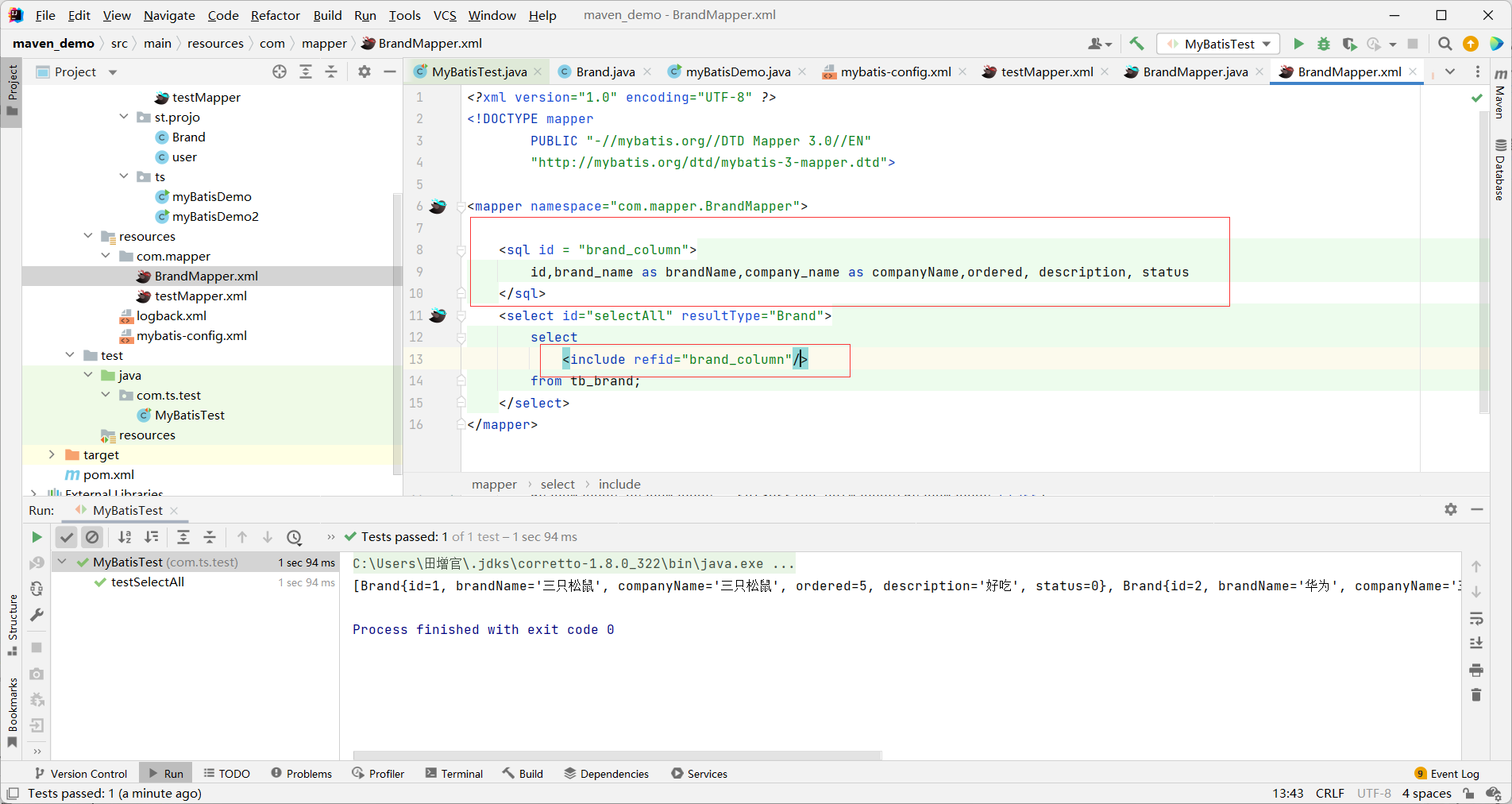Toggle show ignored tests button
This screenshot has width=1512, height=804.
pyautogui.click(x=92, y=537)
